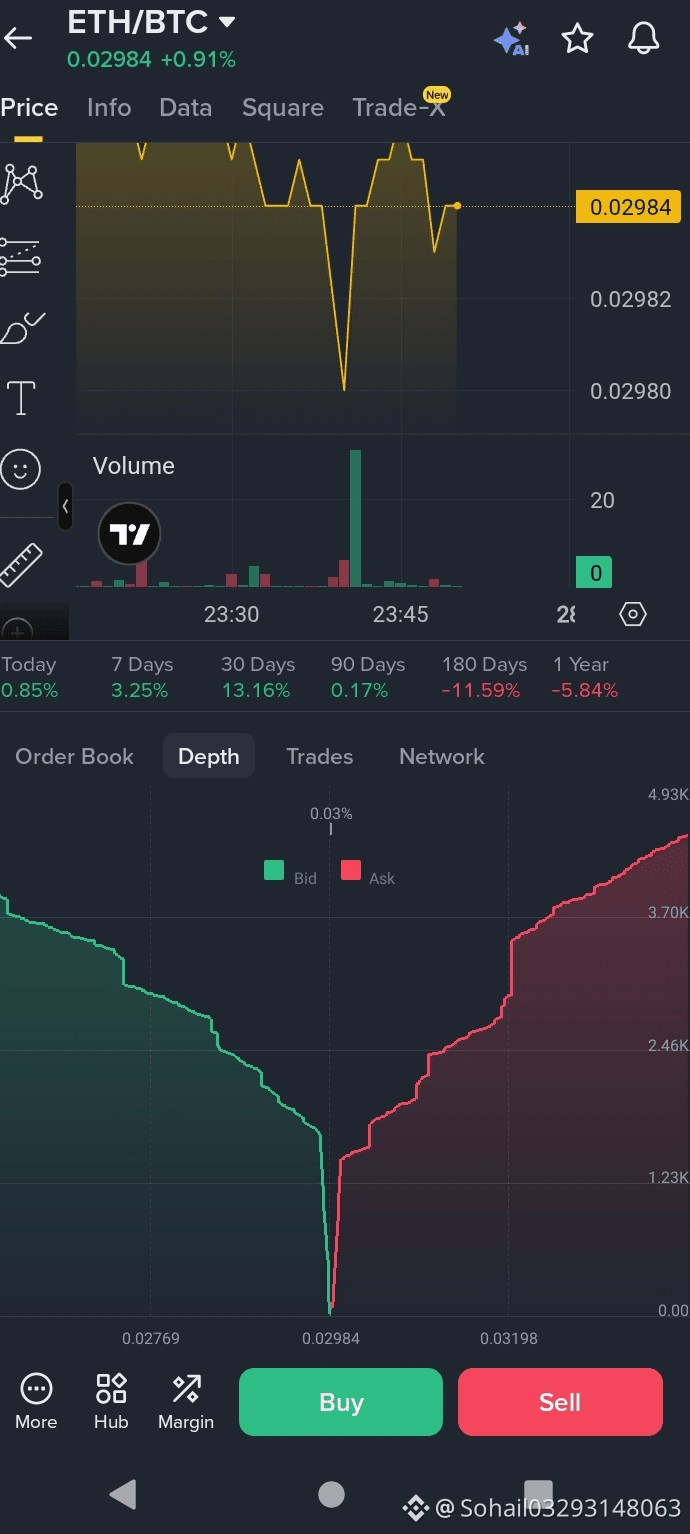Viewport: 690px width, 1534px height.
Task: Select the 7 Days 3.25% stat
Action: coord(142,677)
